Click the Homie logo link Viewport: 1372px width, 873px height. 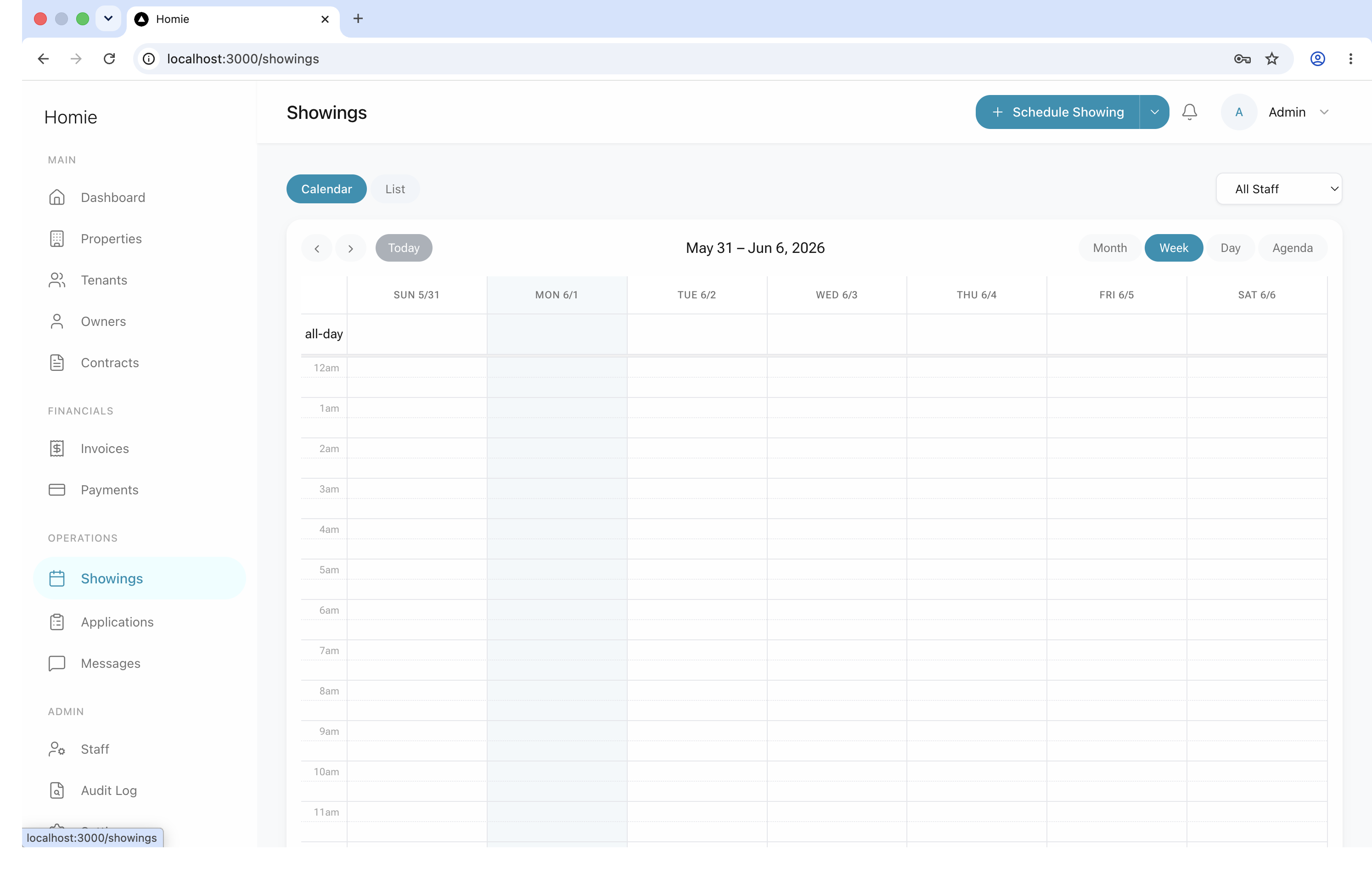(x=71, y=118)
